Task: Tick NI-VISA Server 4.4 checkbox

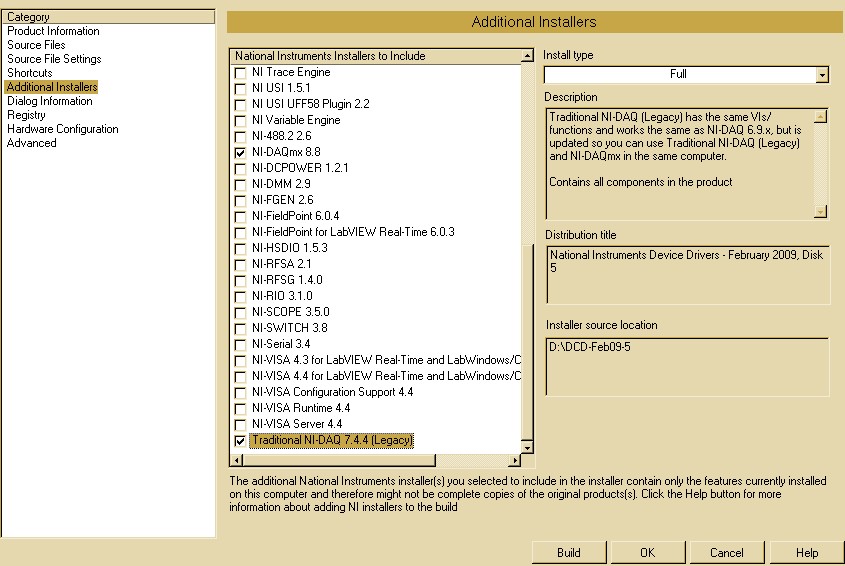Action: (240, 424)
